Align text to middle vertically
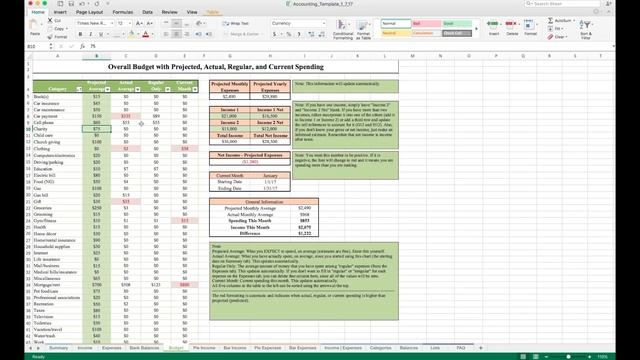The height and width of the screenshot is (360, 640). pyautogui.click(x=176, y=23)
